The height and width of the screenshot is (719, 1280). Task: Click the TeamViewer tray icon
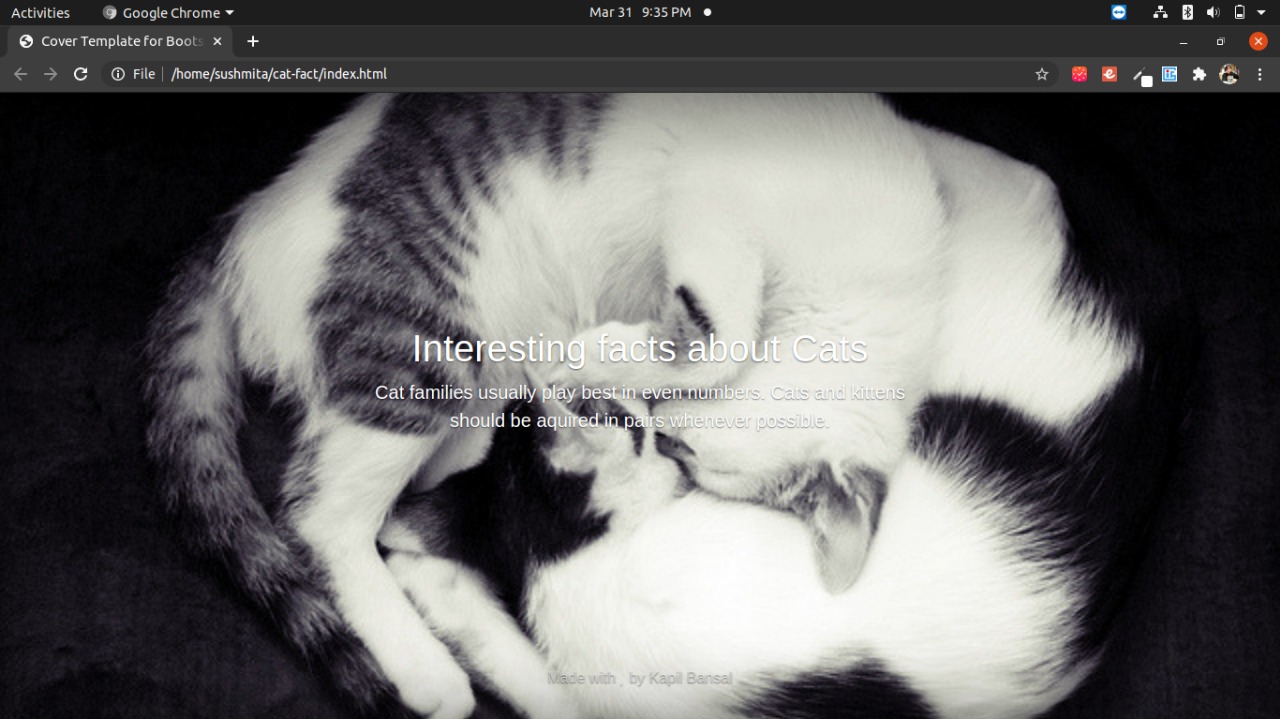click(1118, 12)
